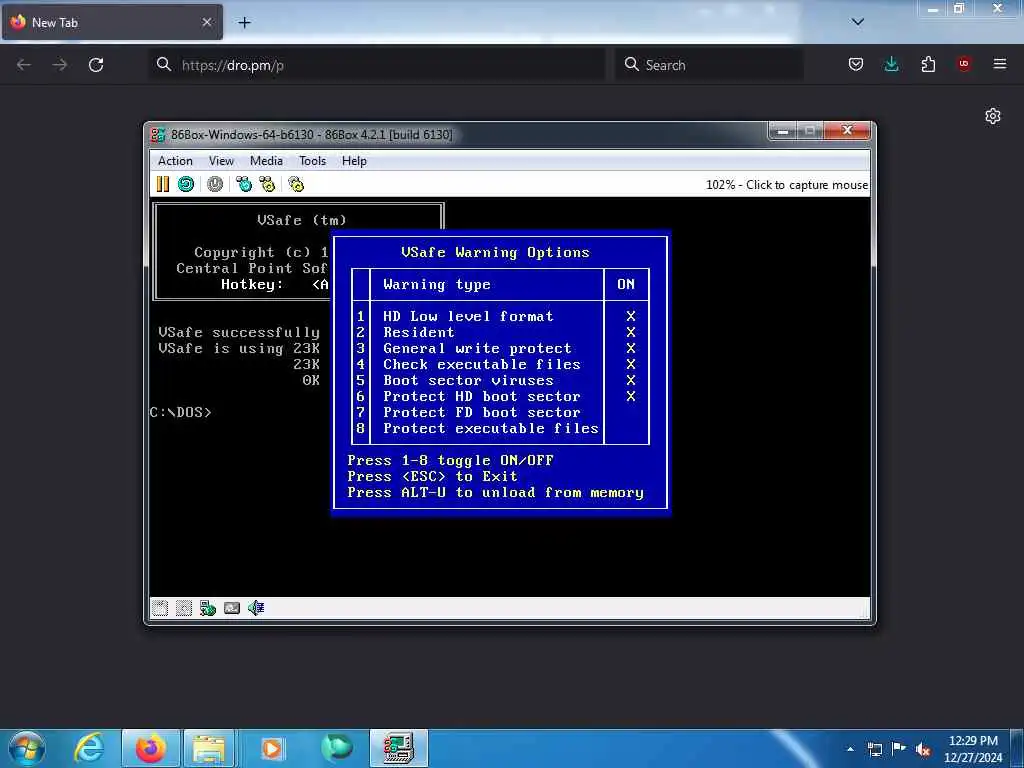Image resolution: width=1024 pixels, height=768 pixels.
Task: Launch Internet Explorer from the taskbar
Action: point(89,748)
